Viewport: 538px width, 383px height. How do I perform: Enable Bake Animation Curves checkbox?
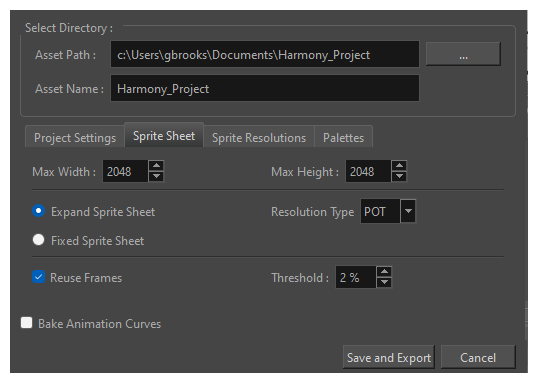[26, 323]
